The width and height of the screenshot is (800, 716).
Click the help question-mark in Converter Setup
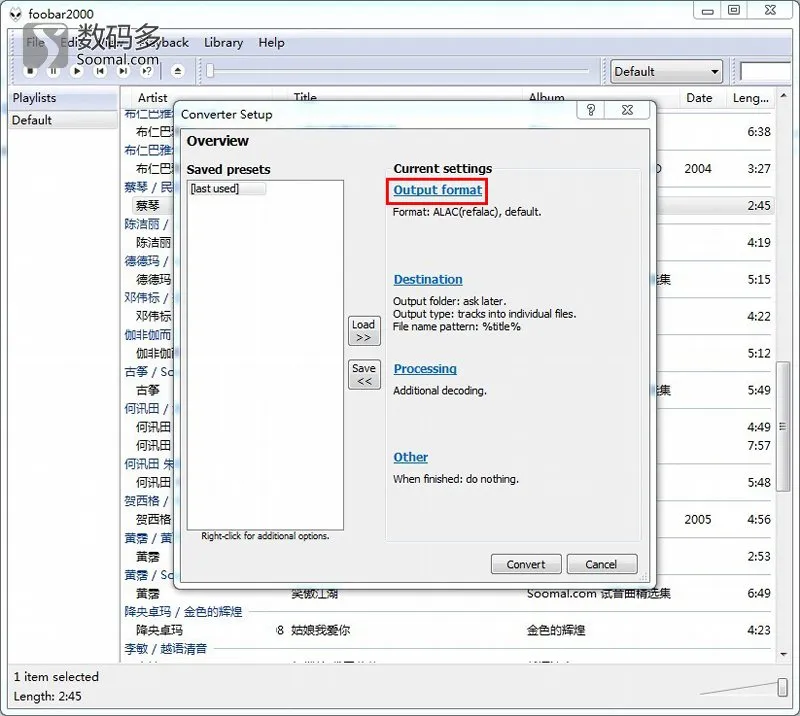(591, 110)
